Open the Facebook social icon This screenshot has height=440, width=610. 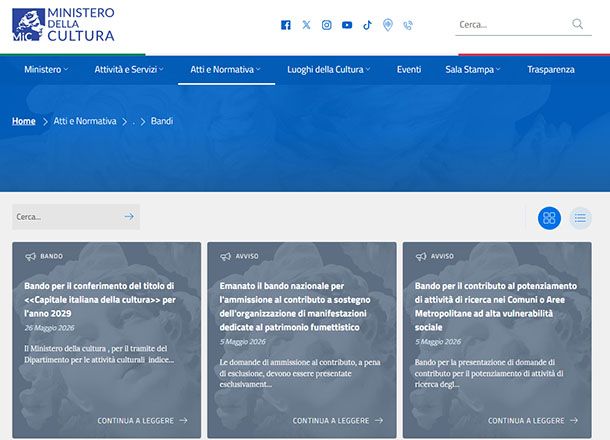[x=286, y=25]
